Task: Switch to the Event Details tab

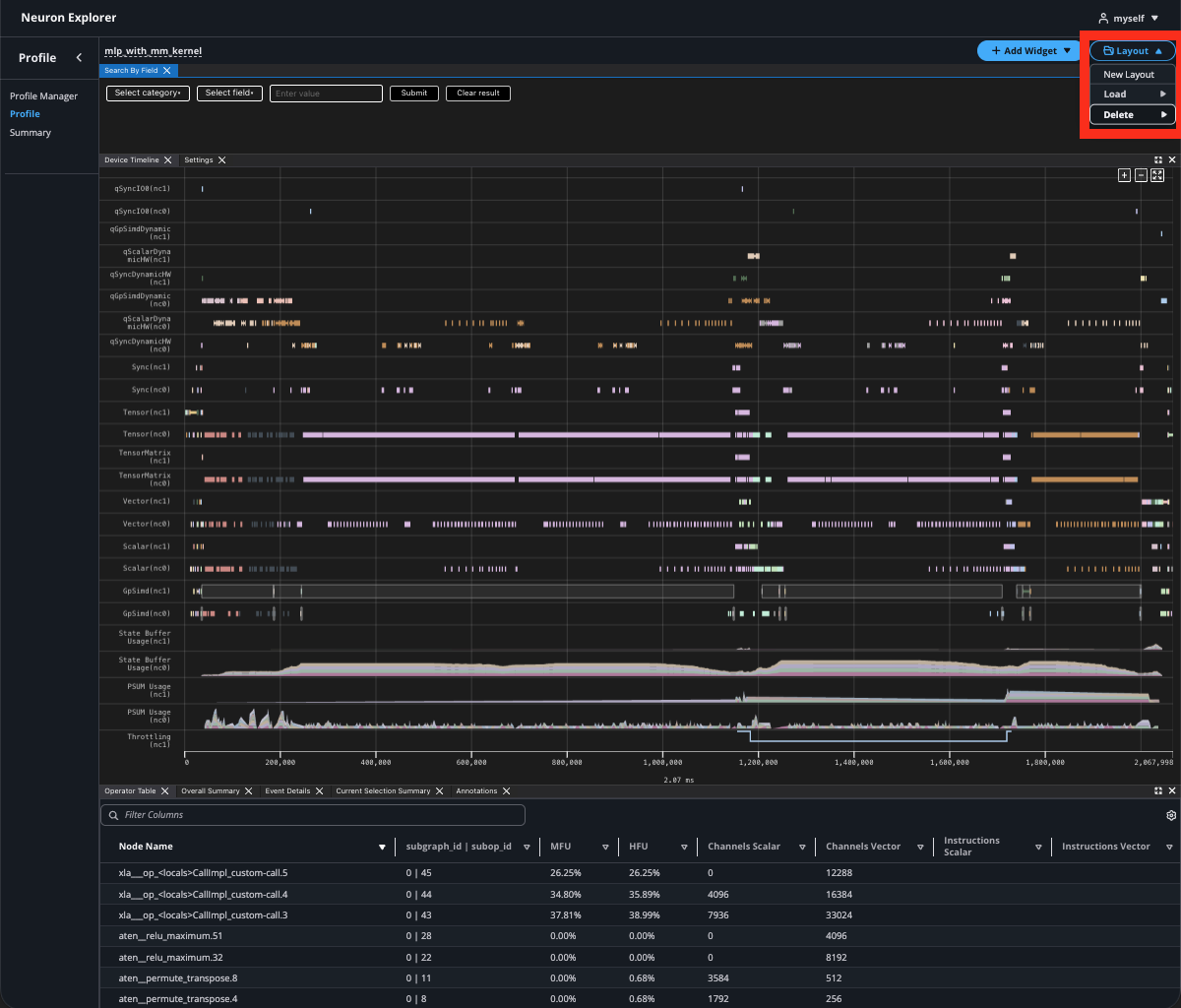Action: (287, 791)
